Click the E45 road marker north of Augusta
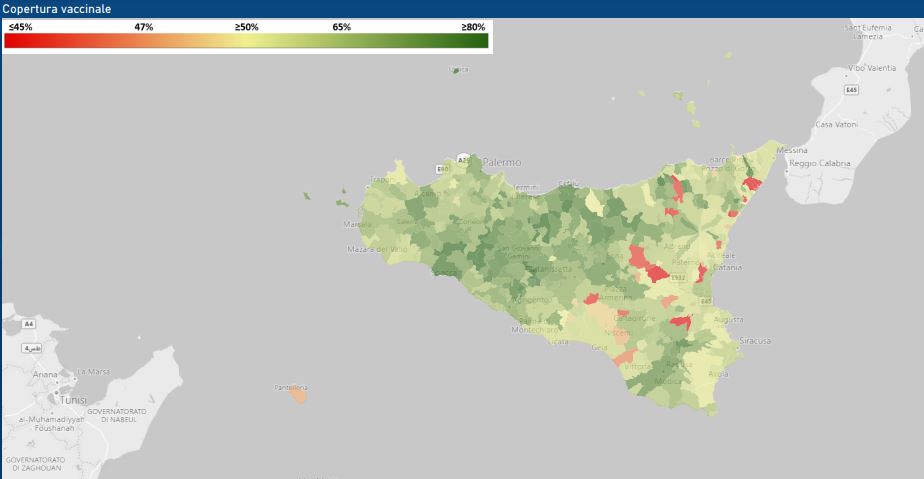 706,301
